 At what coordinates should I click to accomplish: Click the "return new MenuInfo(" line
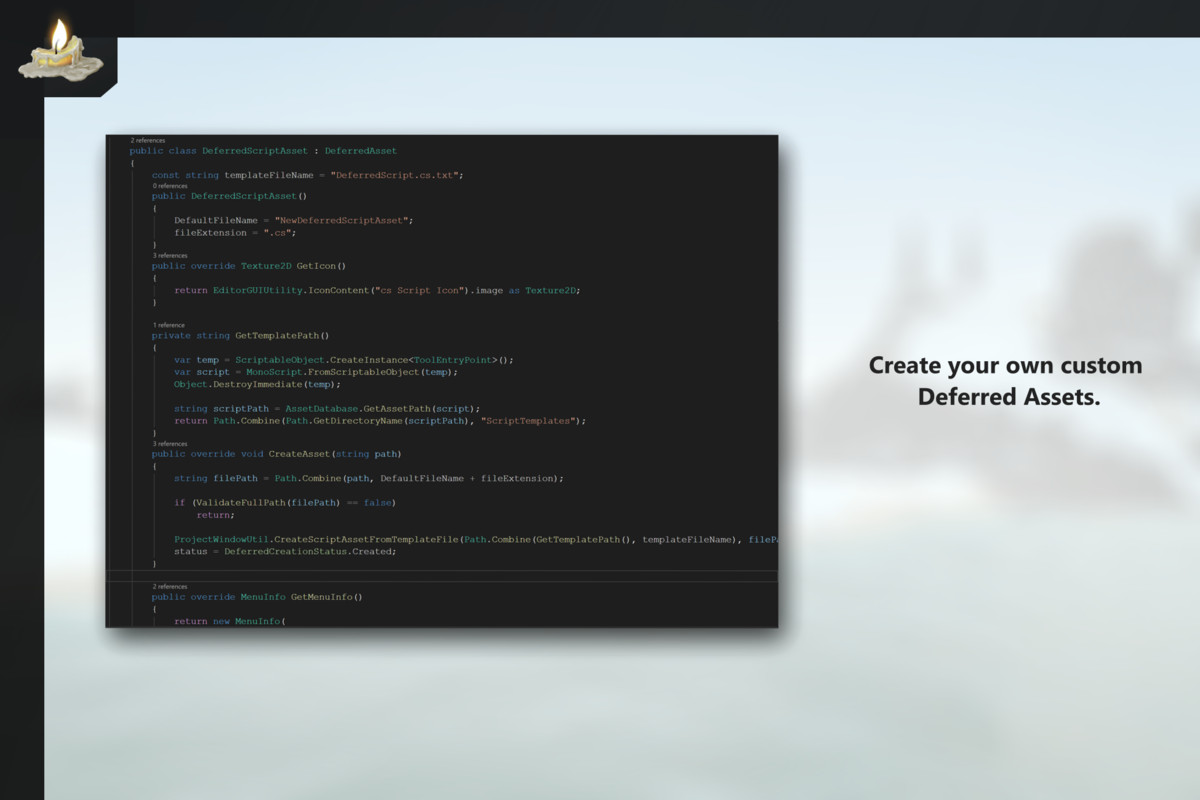point(230,621)
